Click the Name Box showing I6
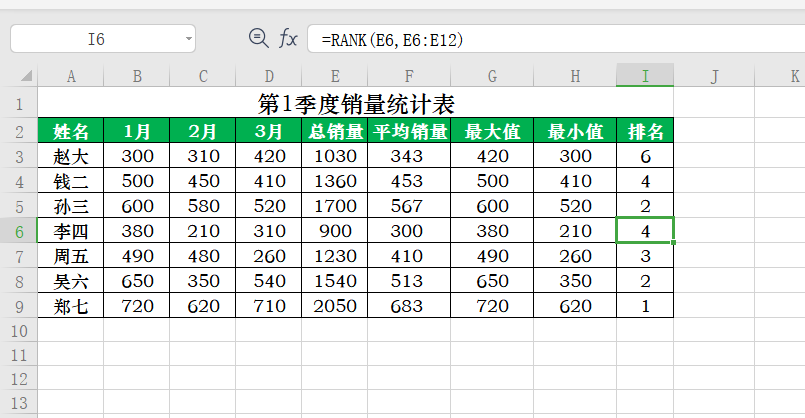This screenshot has height=418, width=805. tap(103, 39)
